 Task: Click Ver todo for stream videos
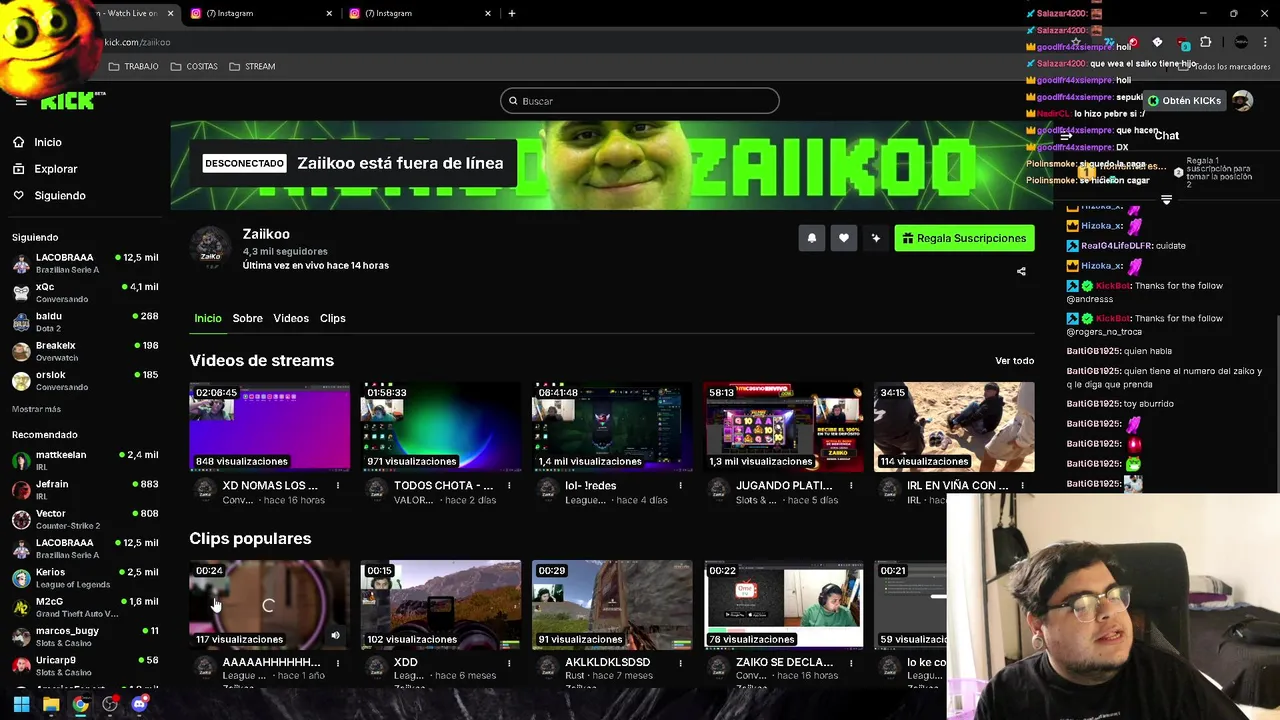tap(1014, 361)
